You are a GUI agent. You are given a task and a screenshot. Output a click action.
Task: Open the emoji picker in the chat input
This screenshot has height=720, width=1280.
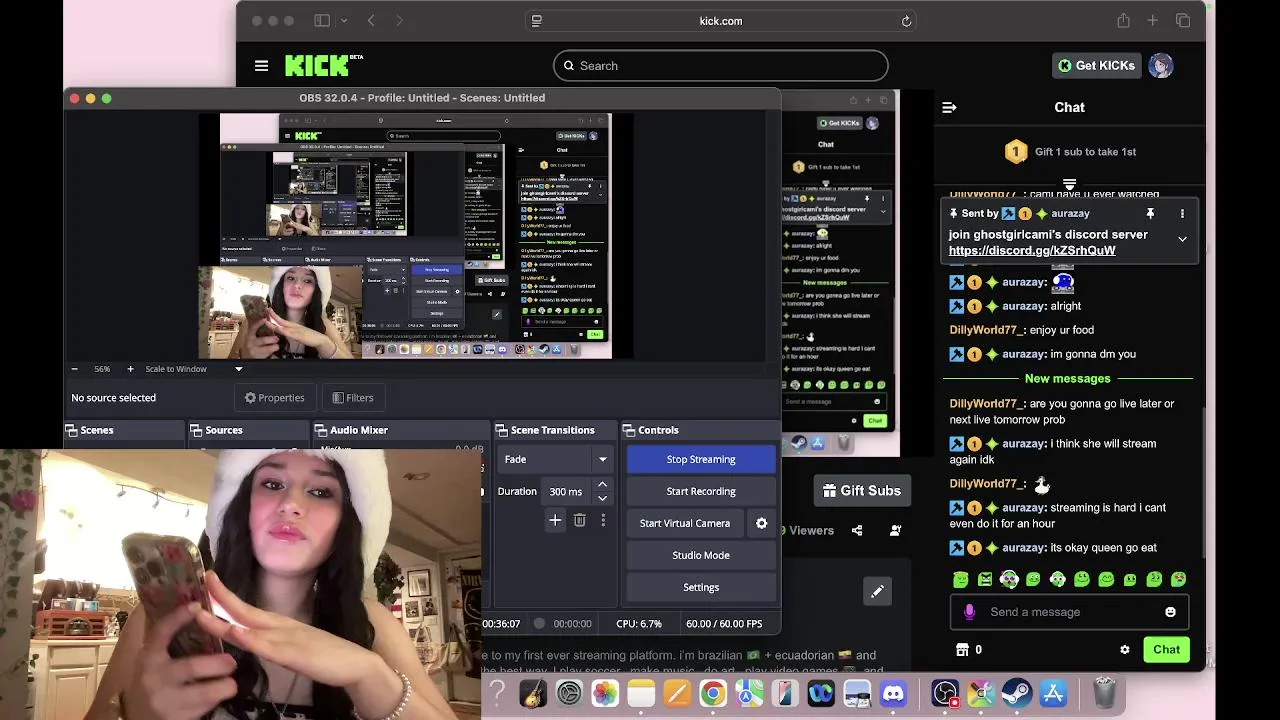pos(1170,612)
